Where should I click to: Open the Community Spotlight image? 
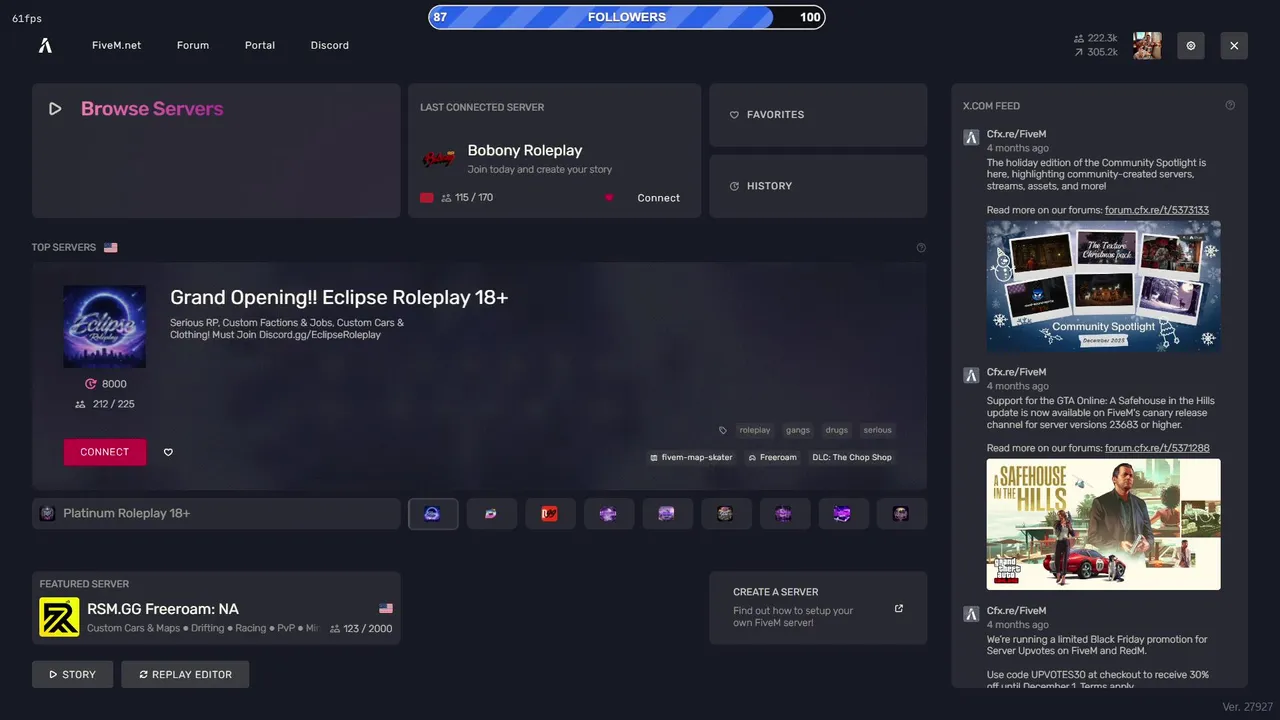pos(1104,286)
